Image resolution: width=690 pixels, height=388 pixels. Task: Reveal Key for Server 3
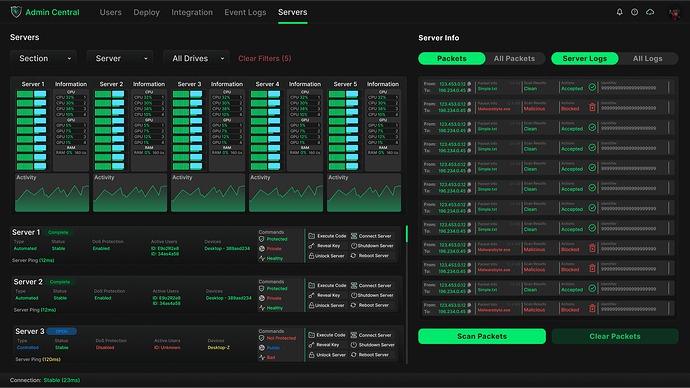(324, 345)
